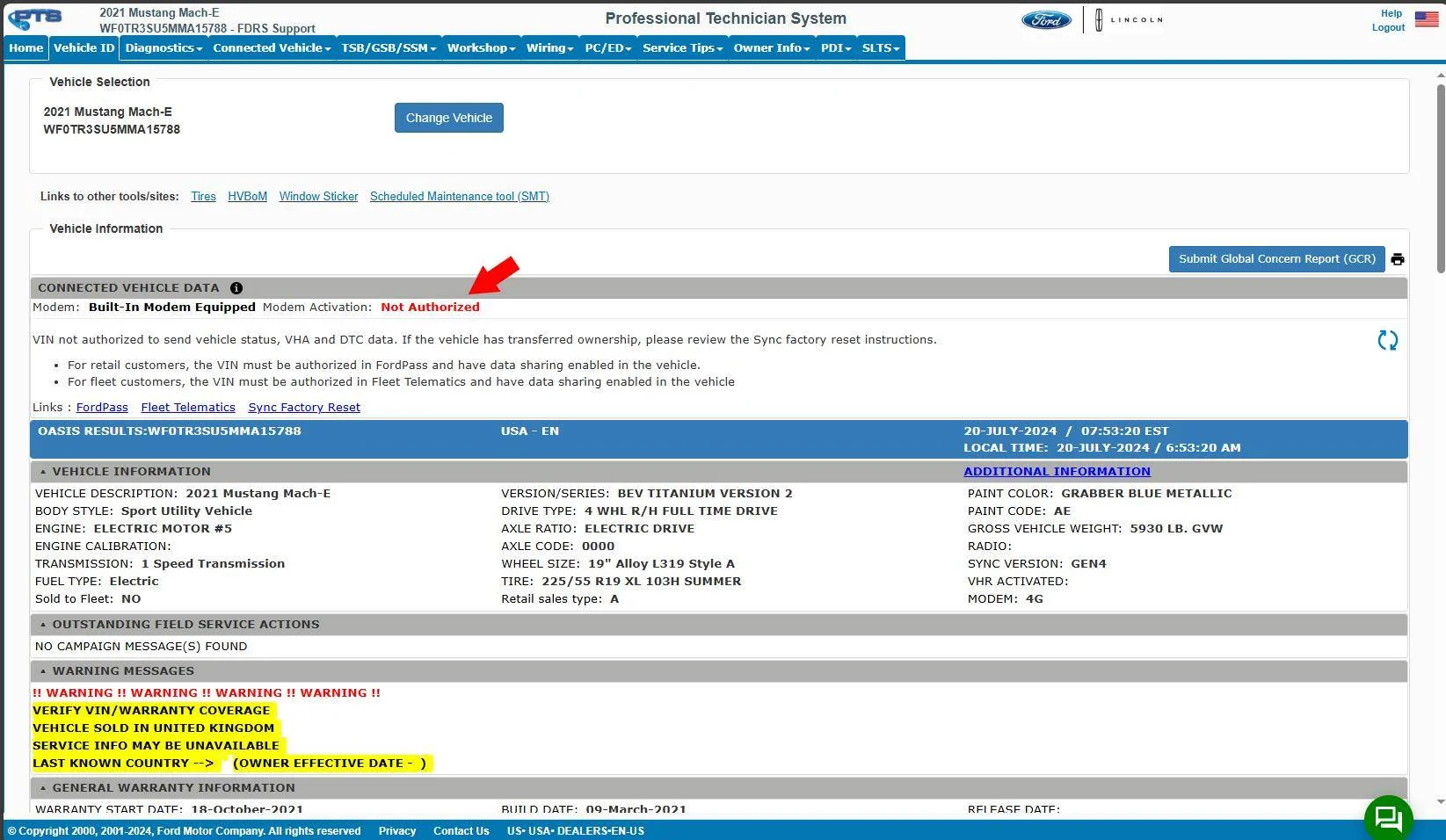The height and width of the screenshot is (840, 1446).
Task: Click the Help link
Action: [1392, 13]
